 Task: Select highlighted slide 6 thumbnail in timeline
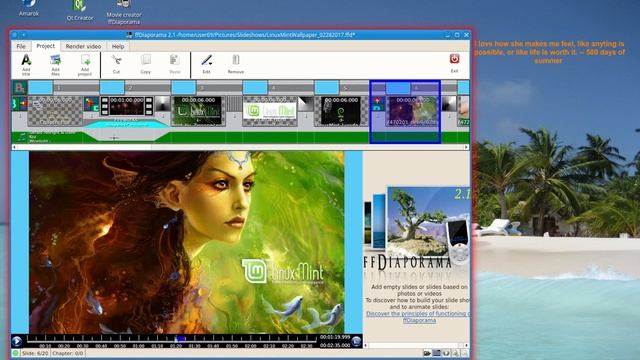tap(411, 111)
